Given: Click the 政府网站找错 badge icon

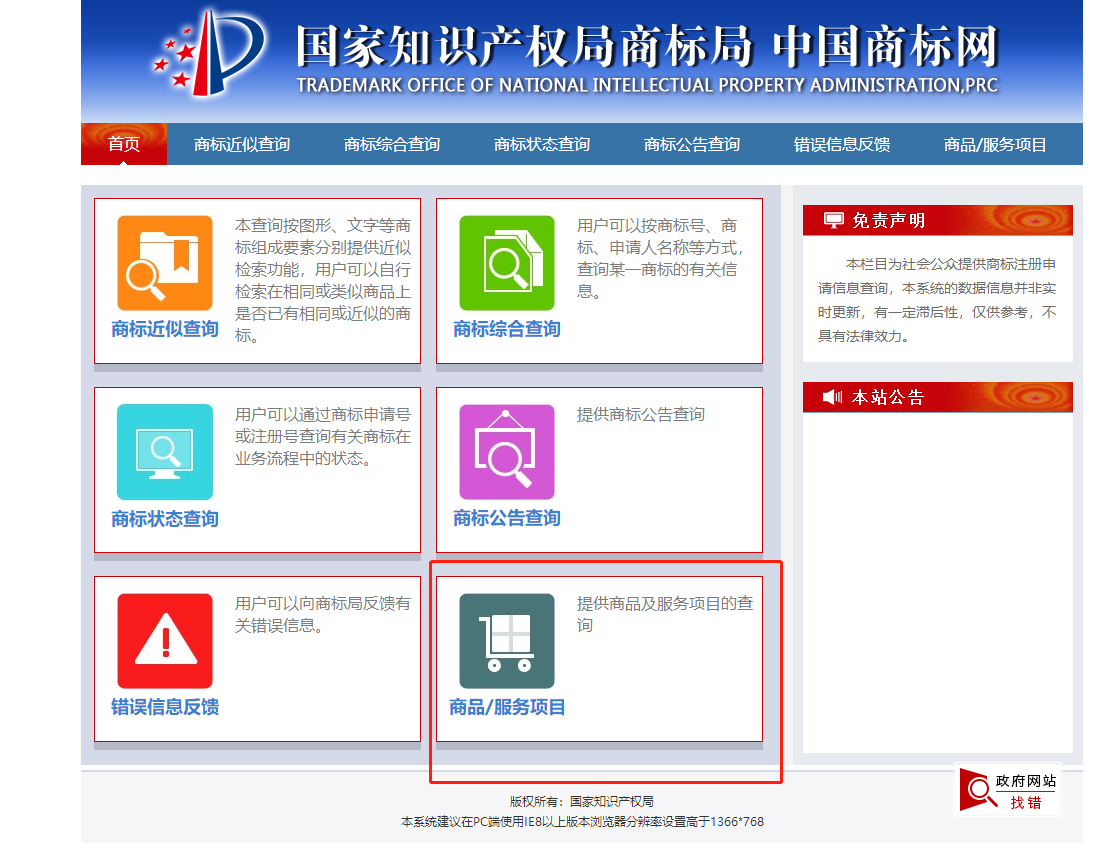Looking at the screenshot, I should (1008, 790).
